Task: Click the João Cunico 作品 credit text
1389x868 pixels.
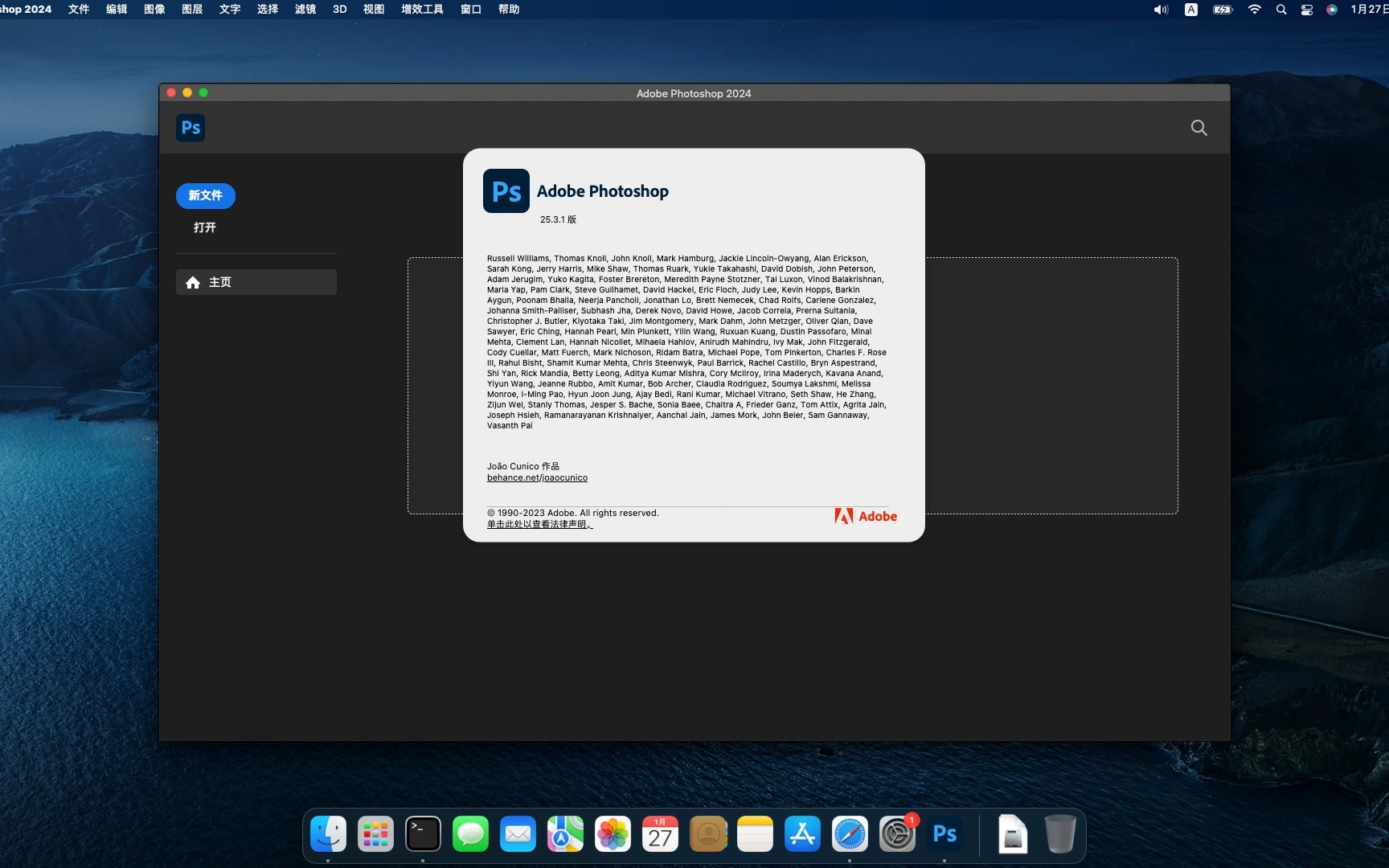Action: click(x=523, y=466)
